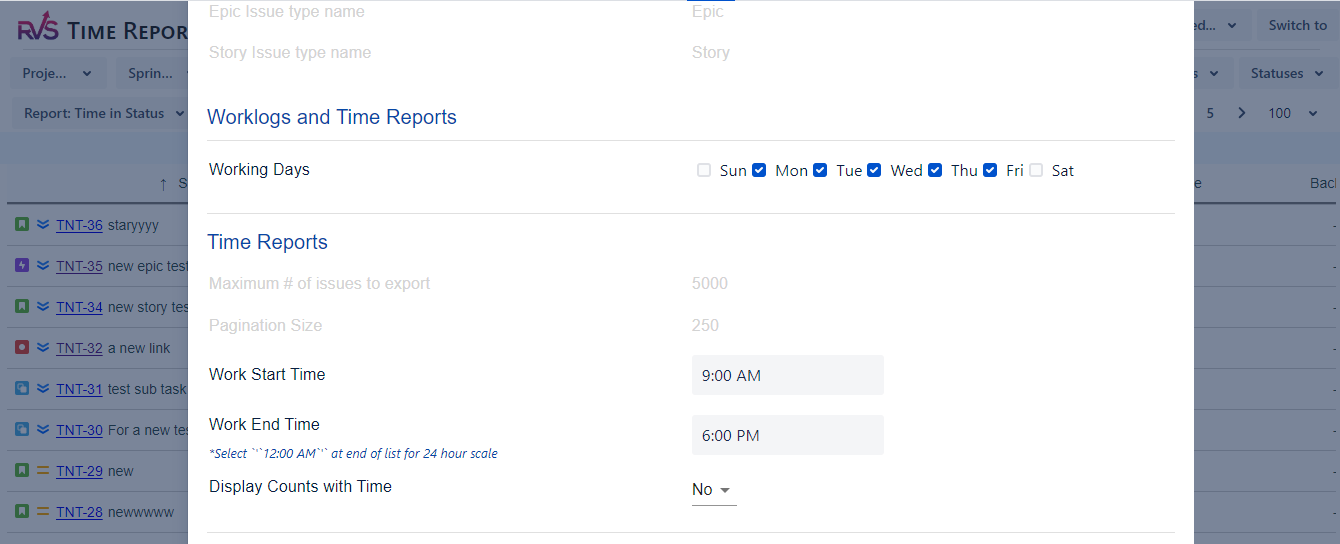1340x544 pixels.
Task: Click the sort ascending arrow in table header
Action: coord(163,184)
